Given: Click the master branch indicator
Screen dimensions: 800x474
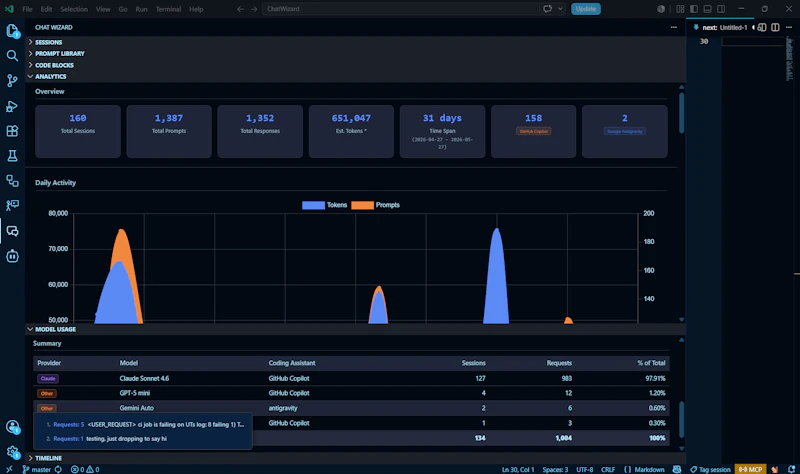Looking at the screenshot, I should [x=37, y=469].
